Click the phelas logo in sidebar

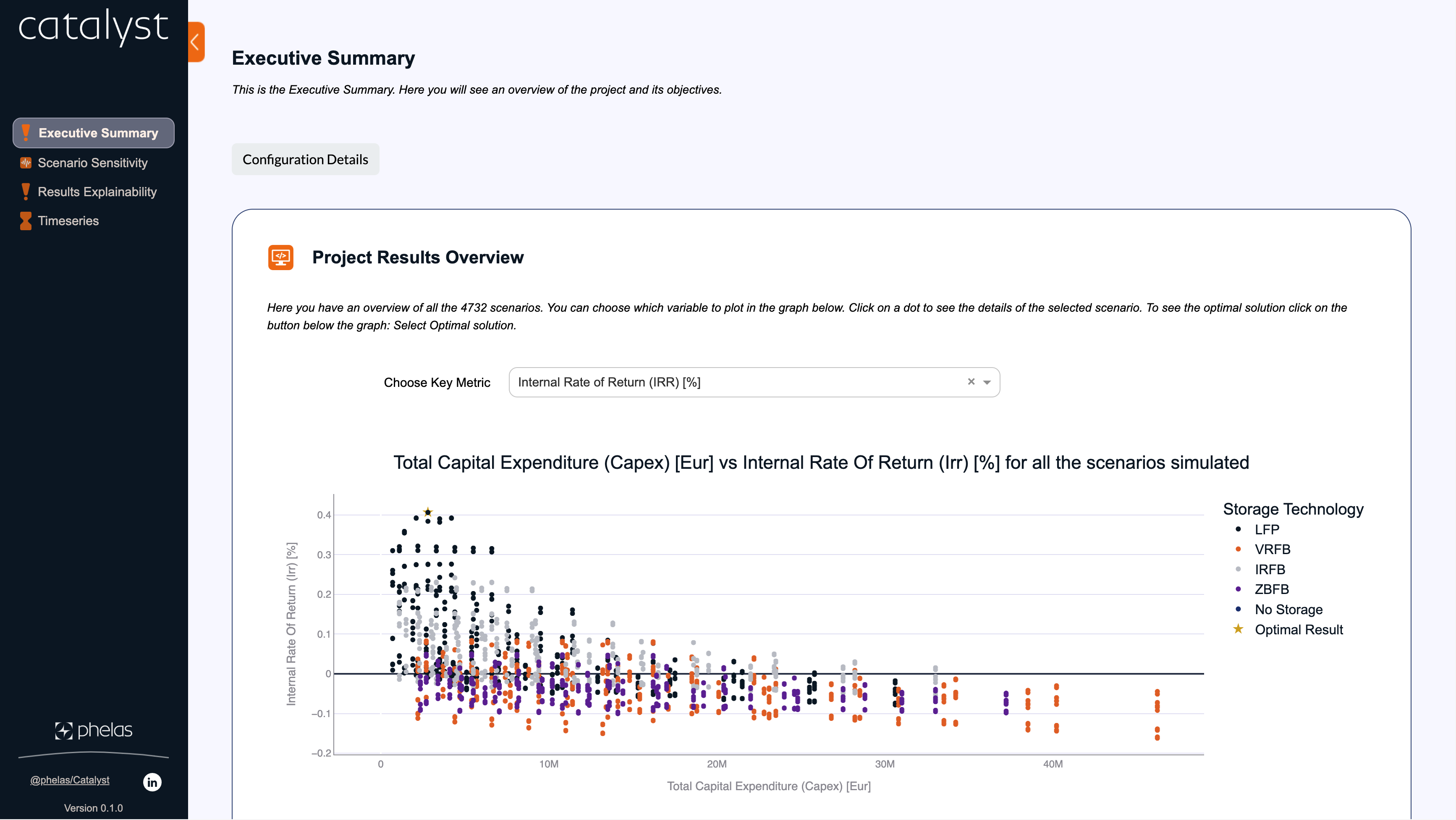coord(94,730)
